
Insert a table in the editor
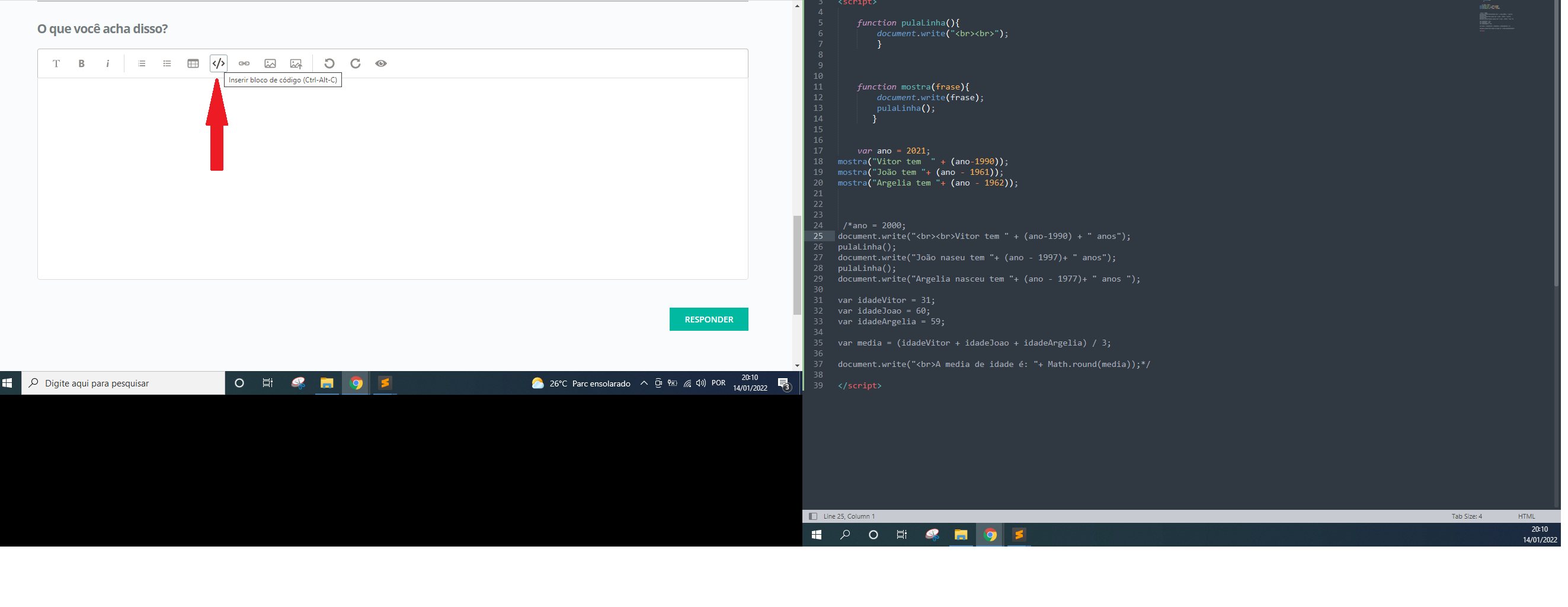pos(193,63)
